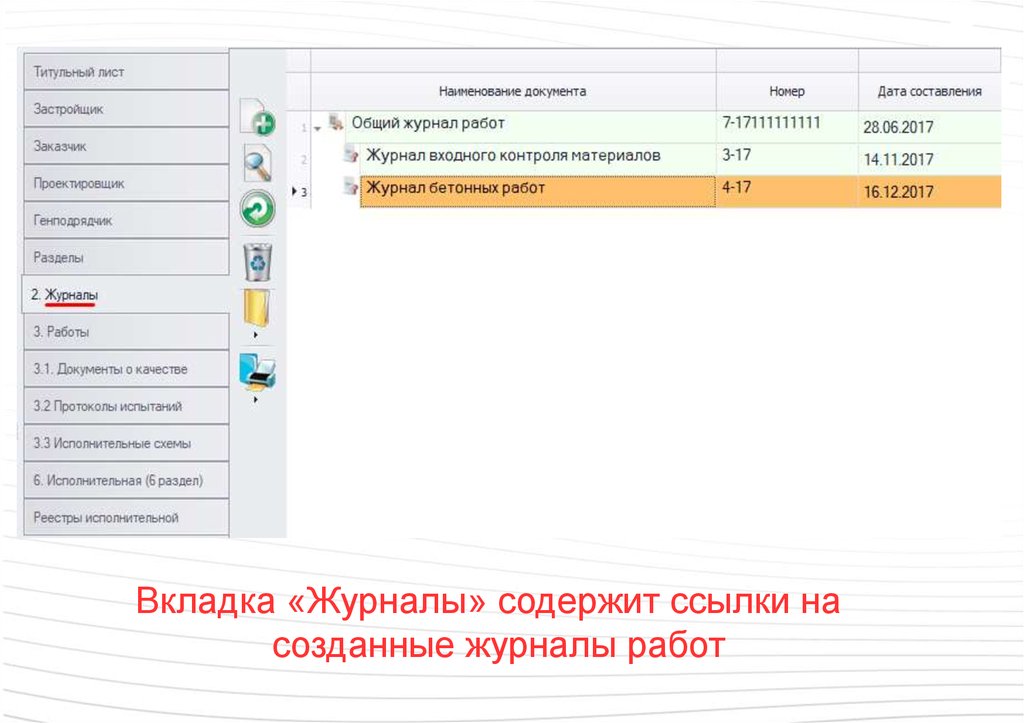This screenshot has height=723, width=1024.
Task: Click number cell 3-17
Action: (x=787, y=159)
